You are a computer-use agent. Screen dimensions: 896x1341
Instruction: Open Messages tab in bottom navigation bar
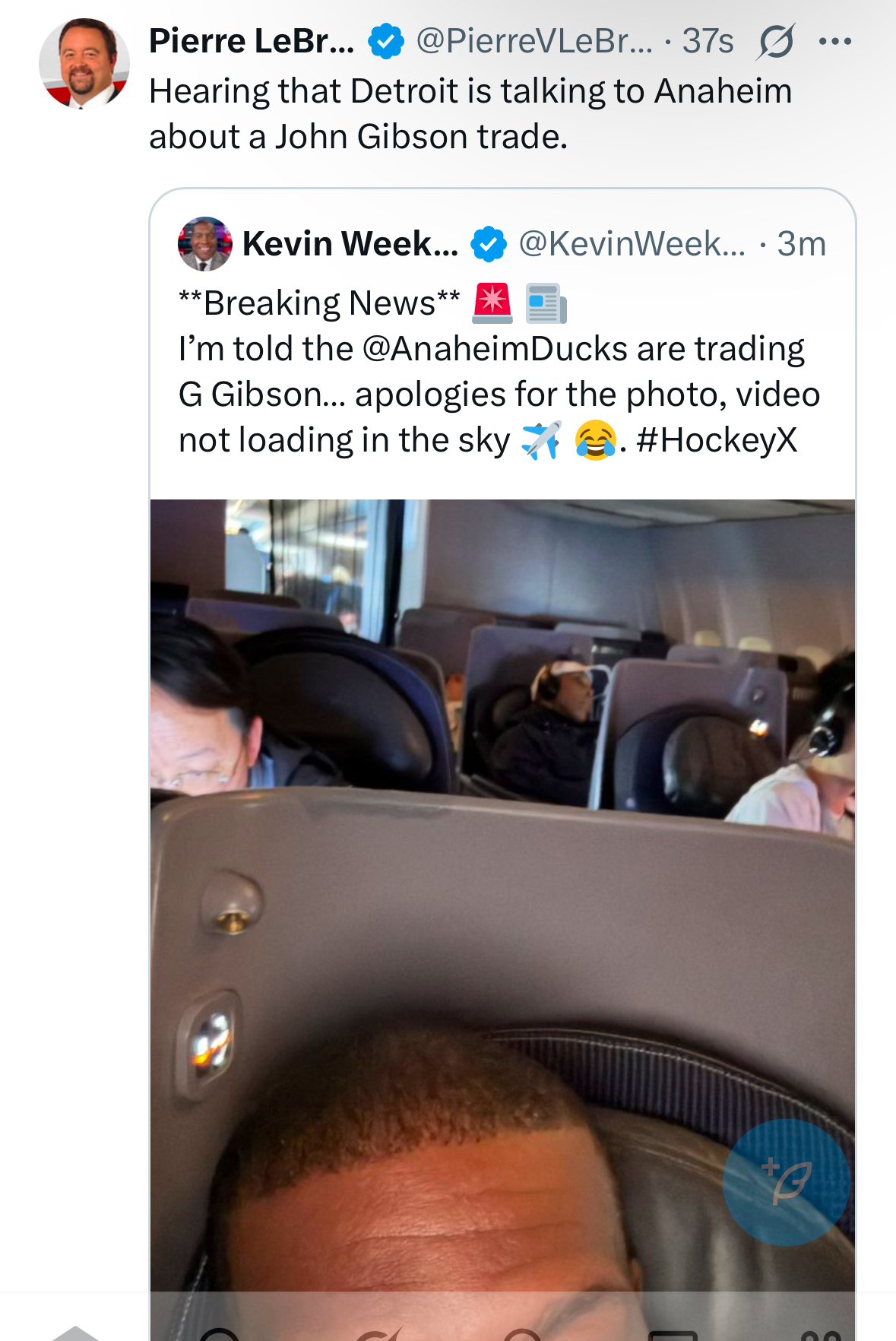pyautogui.click(x=673, y=1334)
